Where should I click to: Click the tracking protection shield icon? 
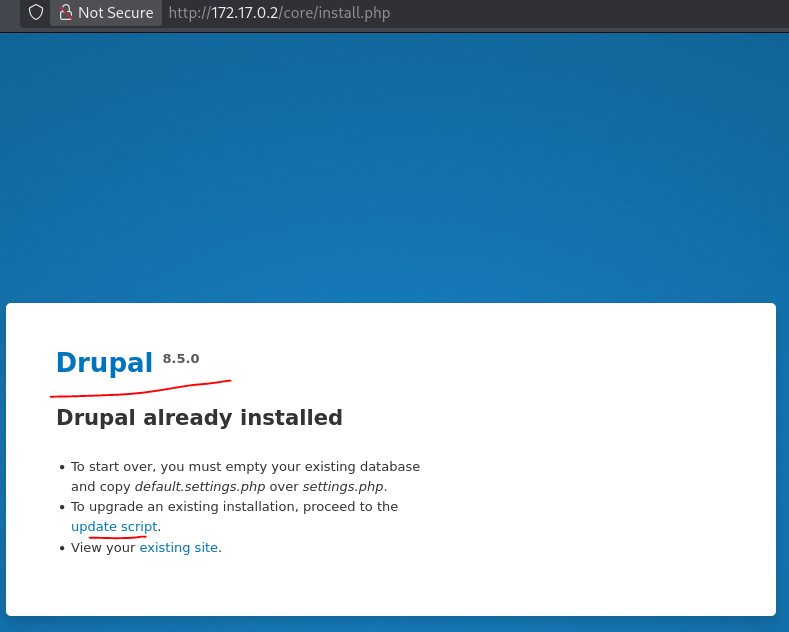coord(36,13)
